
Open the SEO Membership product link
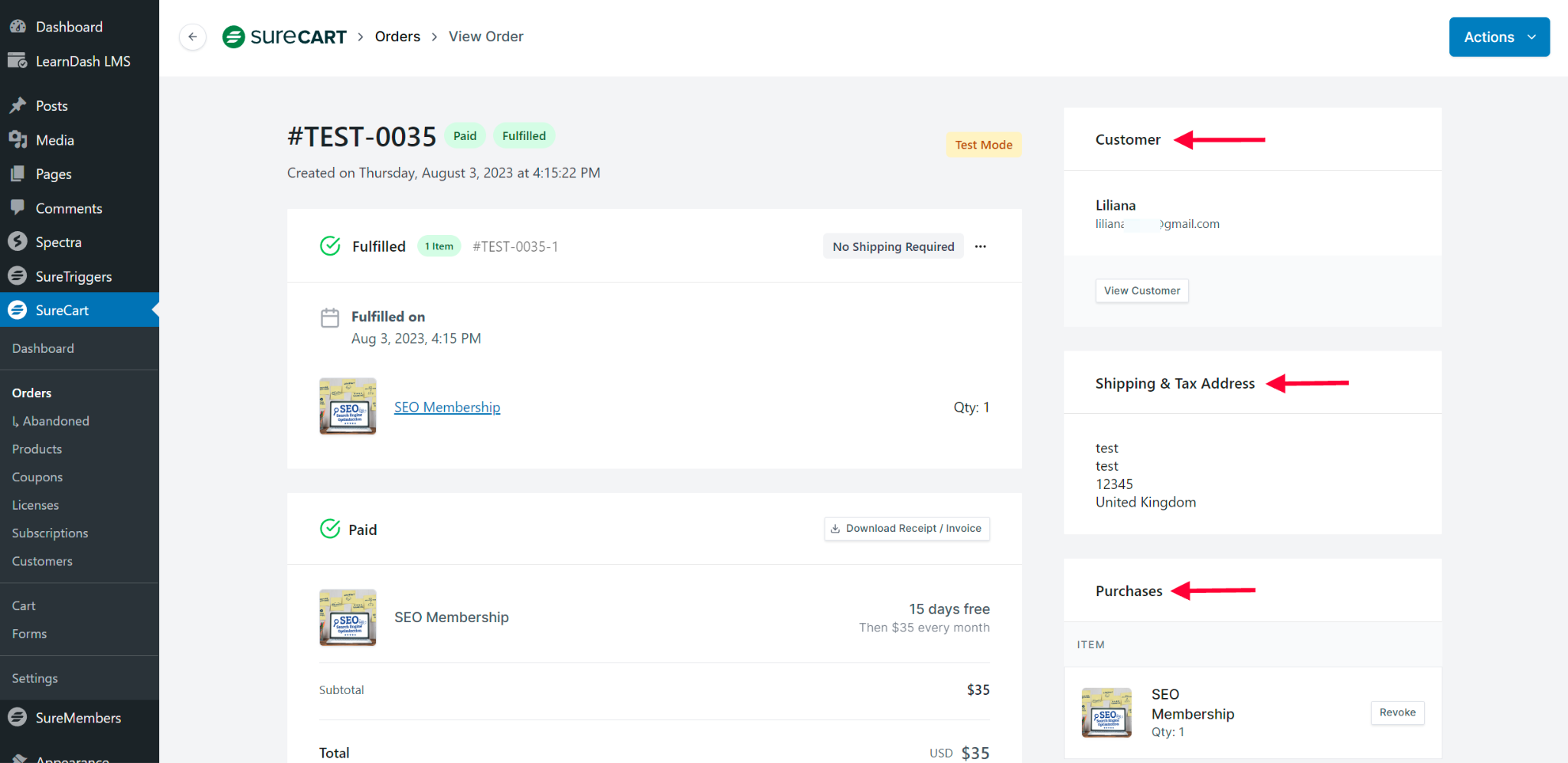447,406
